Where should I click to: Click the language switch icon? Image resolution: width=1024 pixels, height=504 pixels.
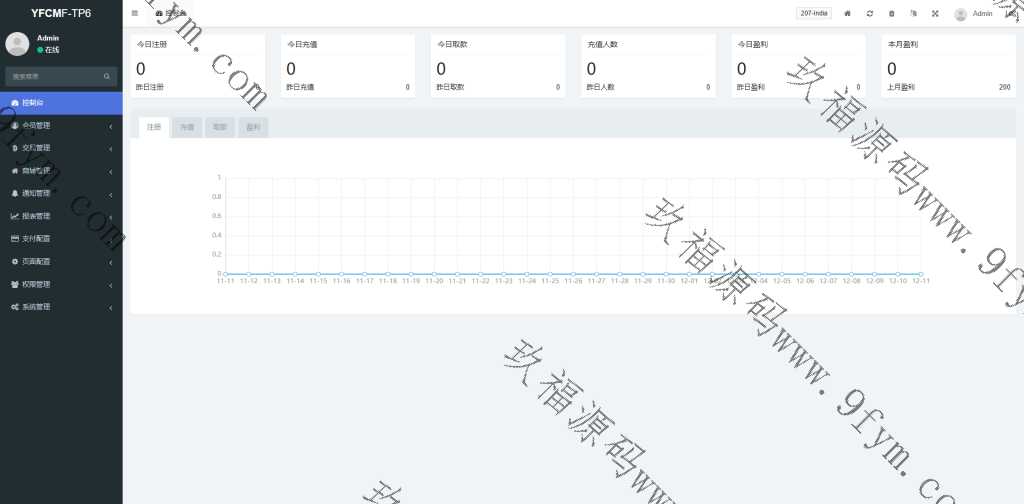[x=913, y=14]
